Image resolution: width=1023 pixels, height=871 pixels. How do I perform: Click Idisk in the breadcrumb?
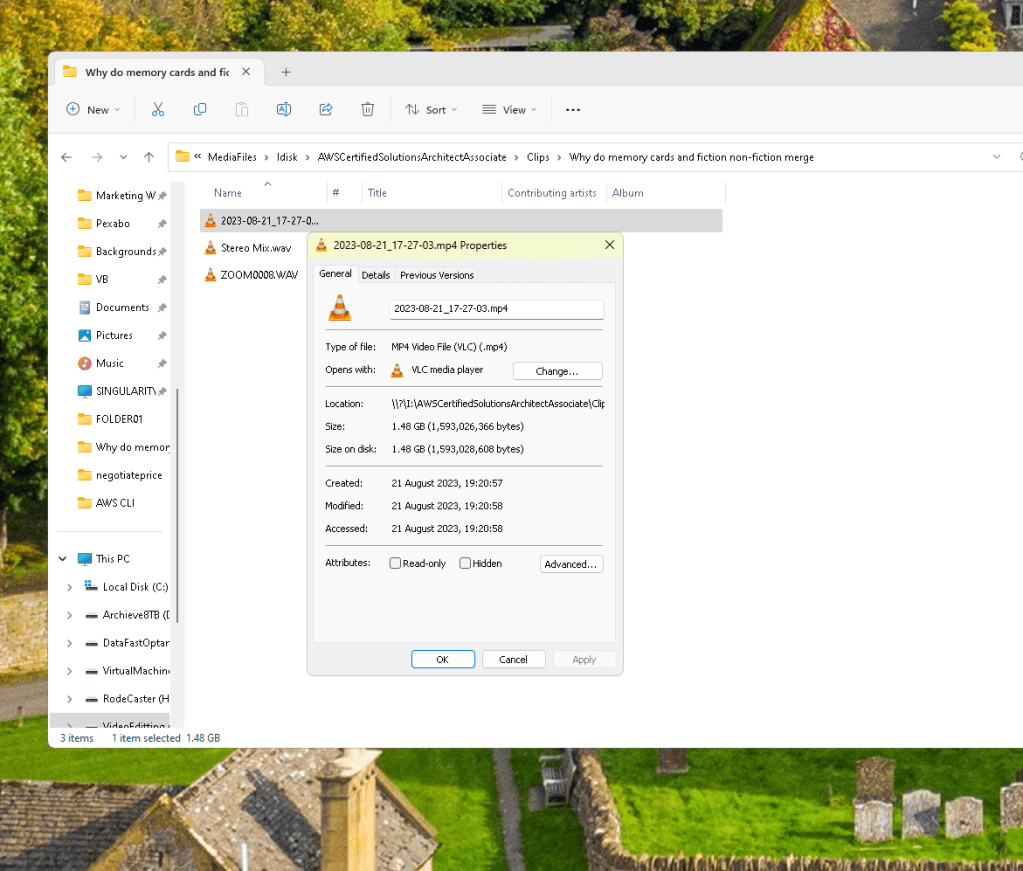point(287,157)
